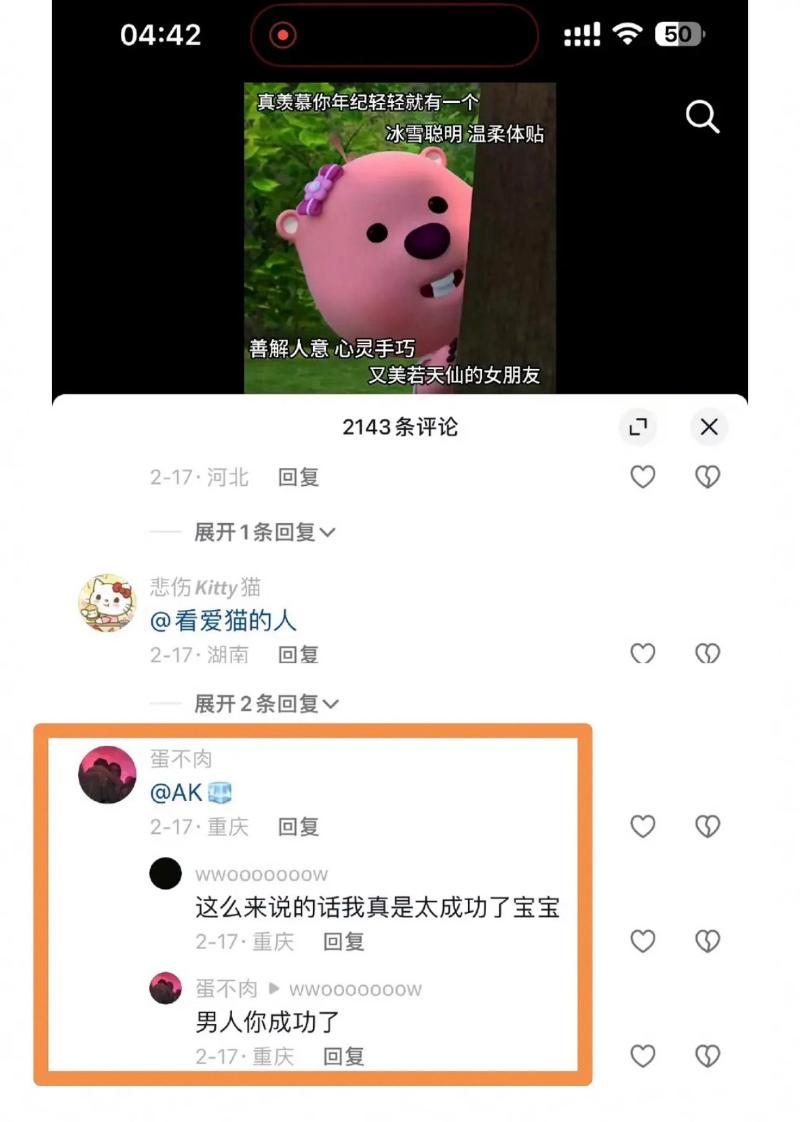This screenshot has height=1122, width=800.
Task: Close the comments panel
Action: coord(709,427)
